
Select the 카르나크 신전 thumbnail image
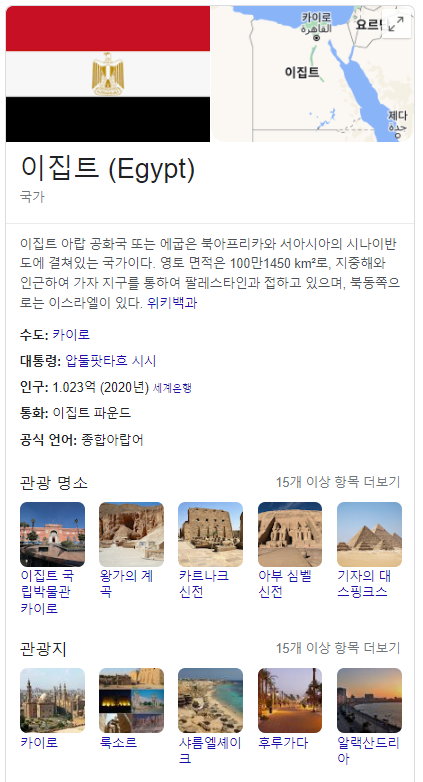(x=211, y=534)
